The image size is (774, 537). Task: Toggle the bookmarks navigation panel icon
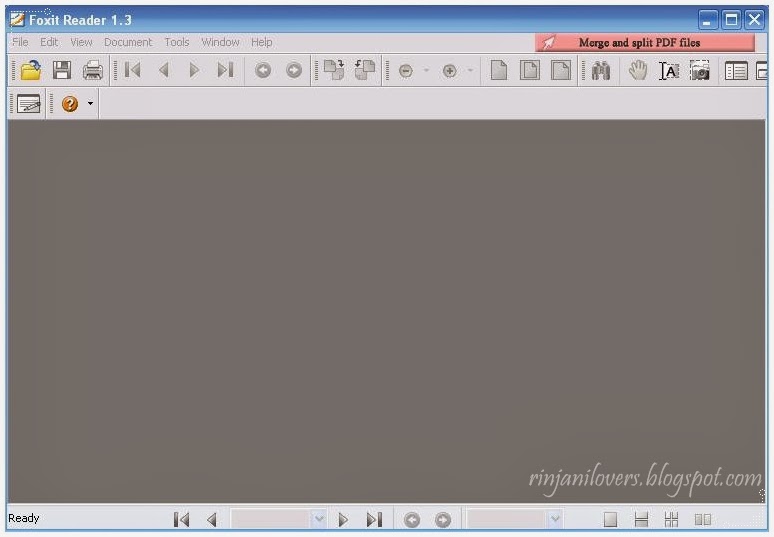point(736,71)
